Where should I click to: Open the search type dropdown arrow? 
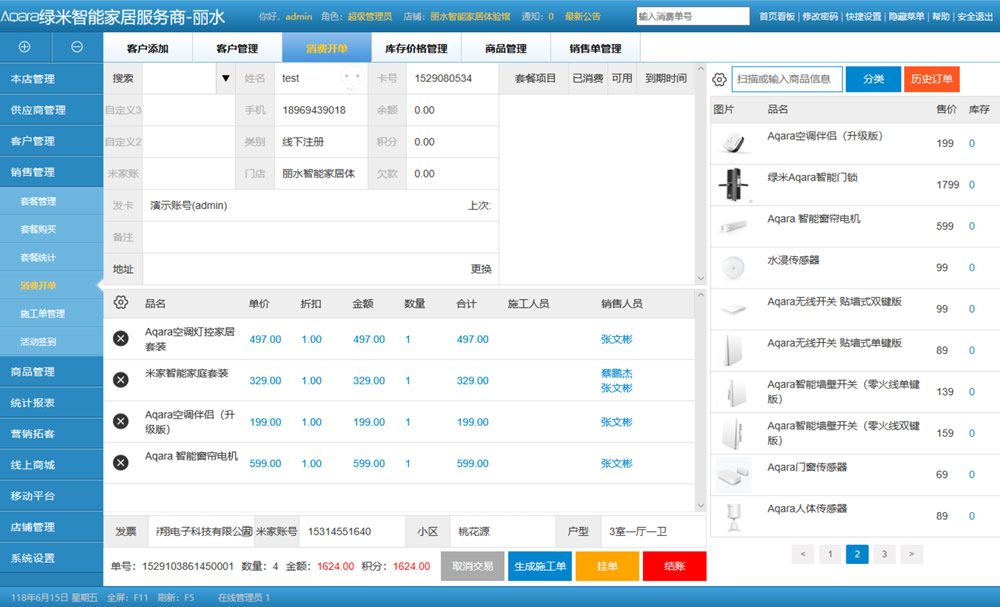225,78
